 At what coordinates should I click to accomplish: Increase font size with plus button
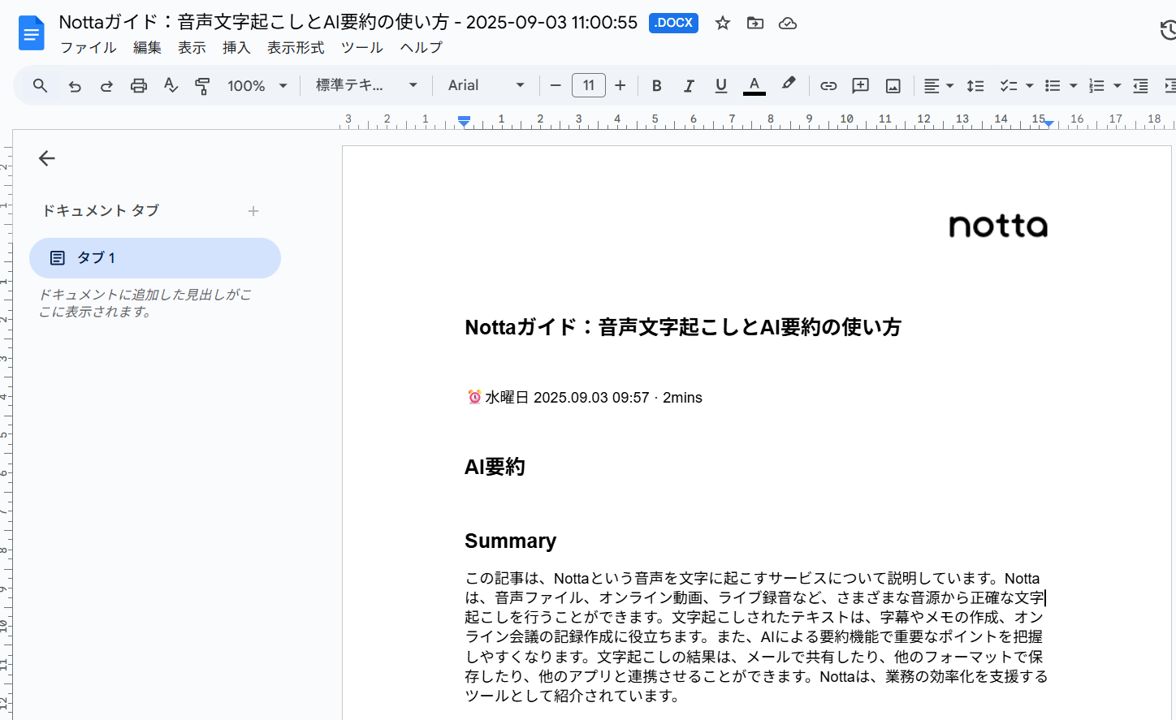coord(620,86)
